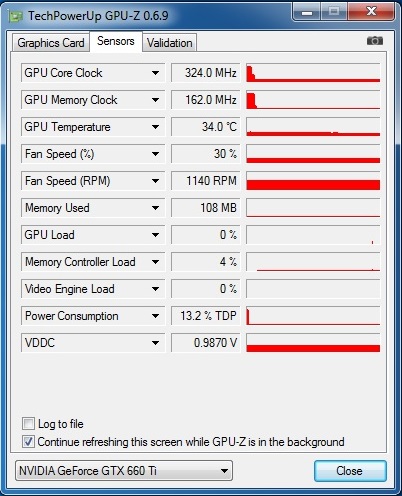This screenshot has width=402, height=496.
Task: Click the GPU-Z app icon in title bar
Action: point(15,16)
